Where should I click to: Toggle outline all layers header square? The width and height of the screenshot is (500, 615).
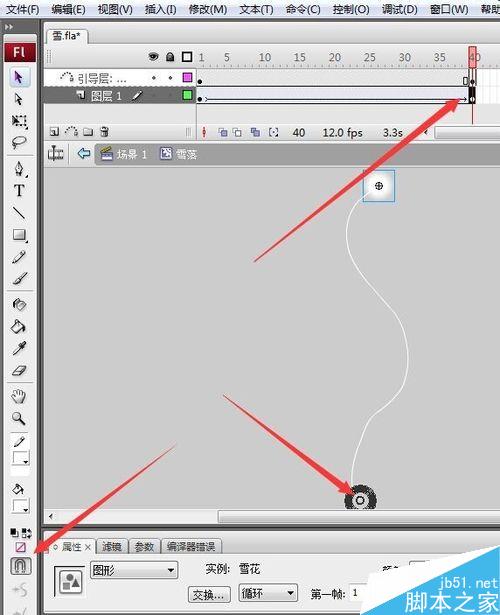pyautogui.click(x=187, y=57)
